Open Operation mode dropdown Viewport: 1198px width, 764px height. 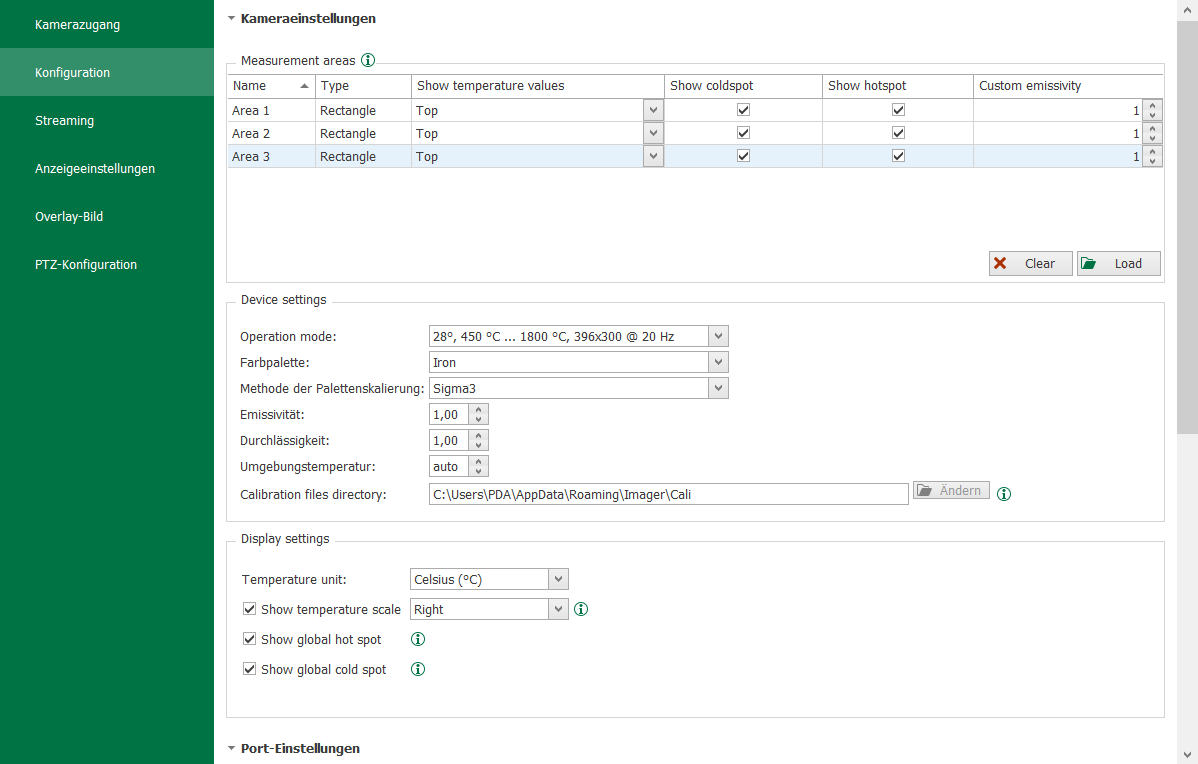(718, 336)
